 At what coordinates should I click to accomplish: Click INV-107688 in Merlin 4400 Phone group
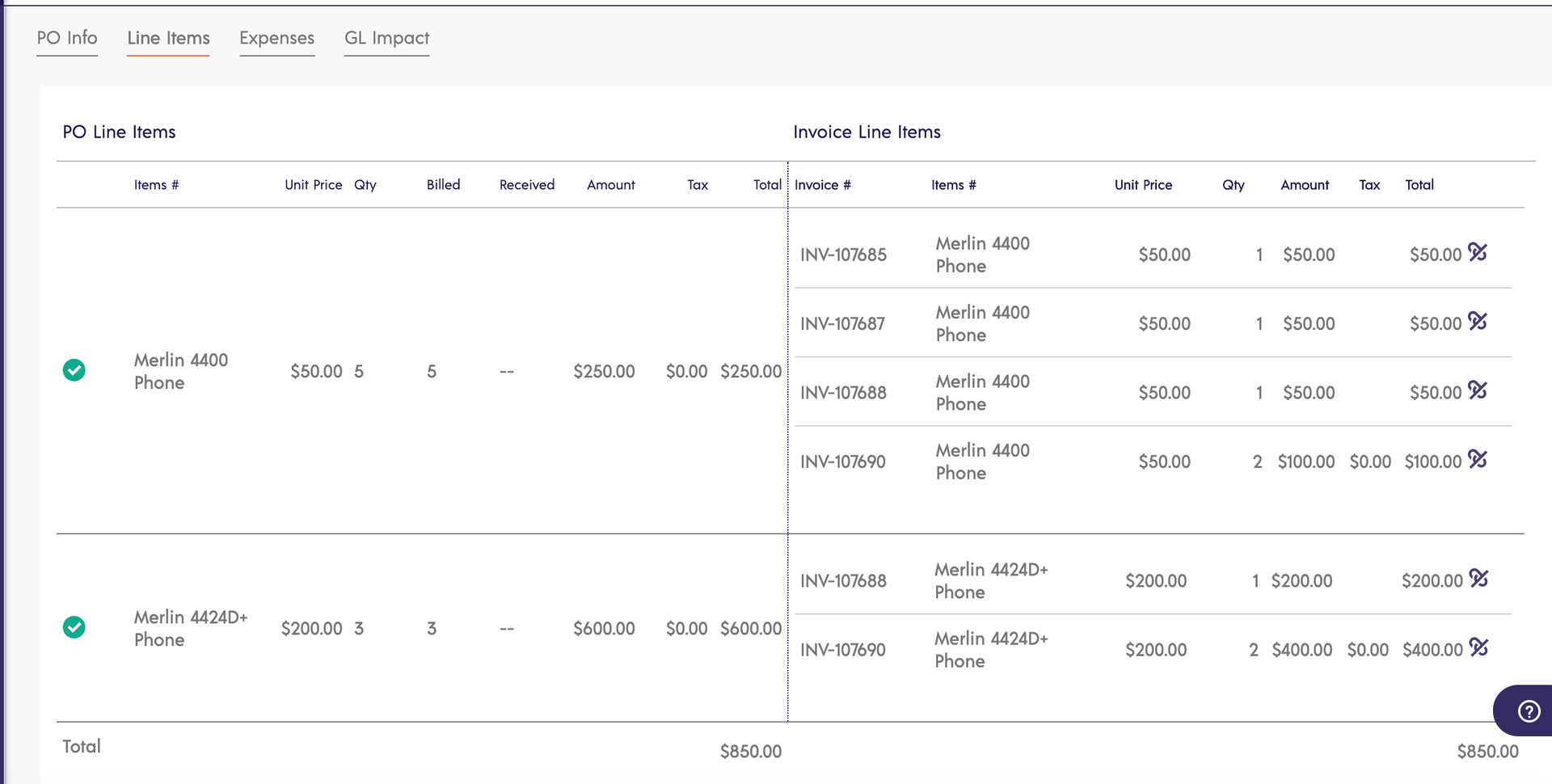pos(843,393)
